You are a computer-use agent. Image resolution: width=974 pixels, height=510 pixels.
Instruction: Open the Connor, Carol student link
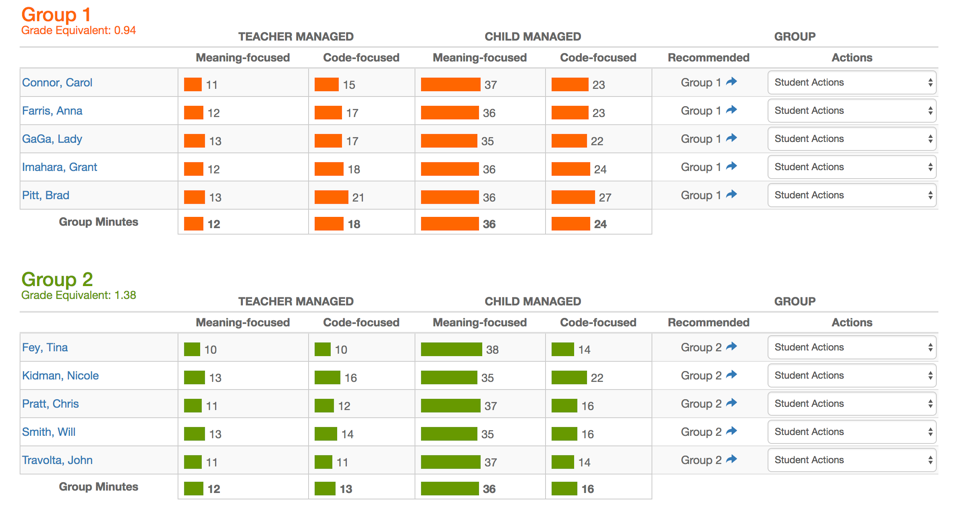coord(57,83)
